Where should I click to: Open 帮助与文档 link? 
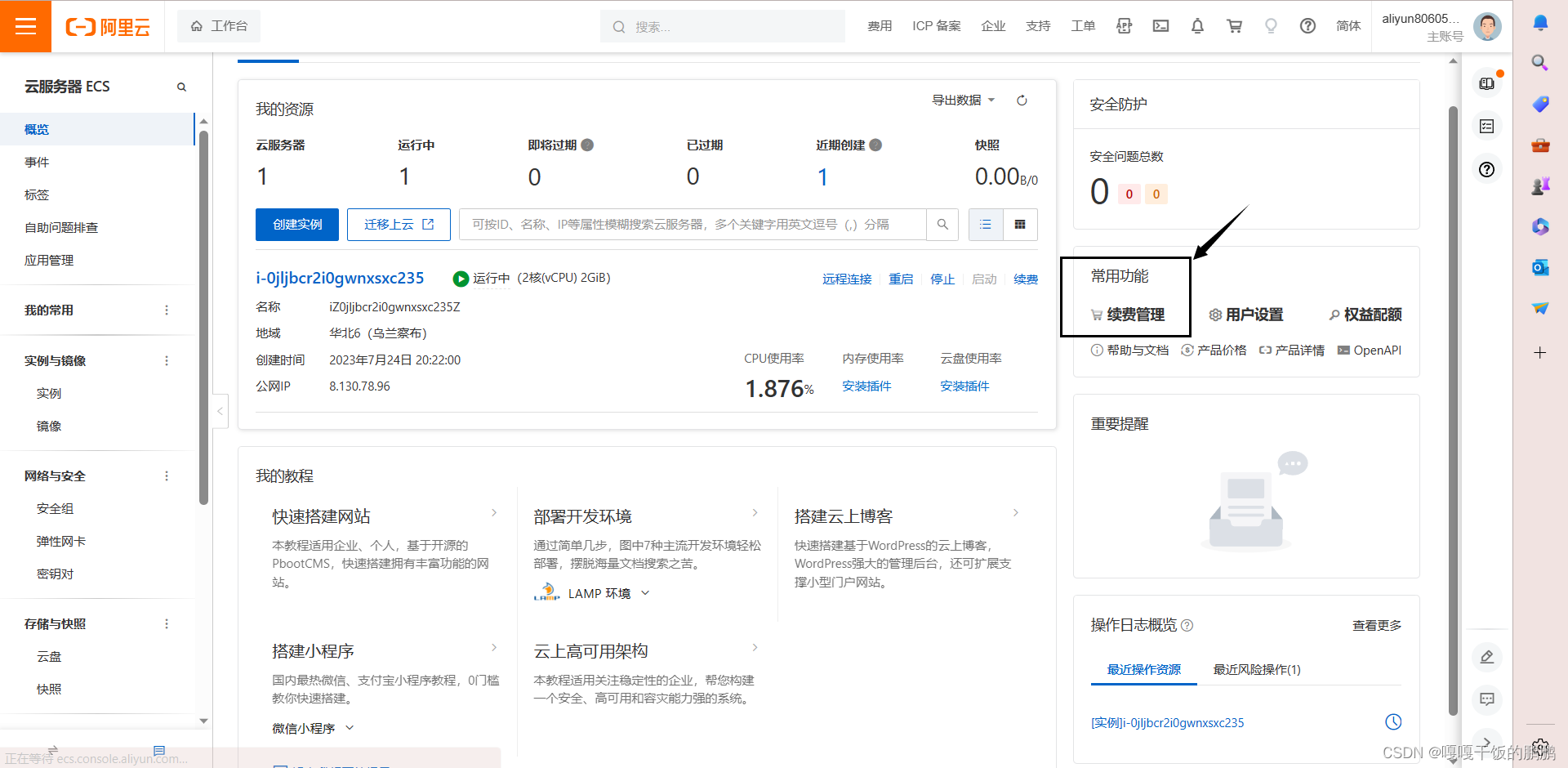click(1130, 351)
